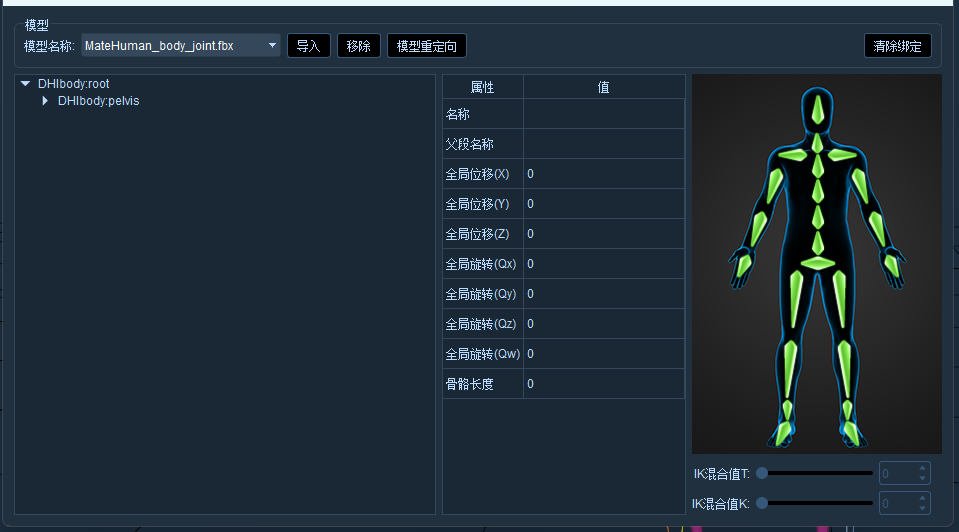Open the model name dropdown MateHuman_body_joint.fbx
959x532 pixels.
point(180,46)
